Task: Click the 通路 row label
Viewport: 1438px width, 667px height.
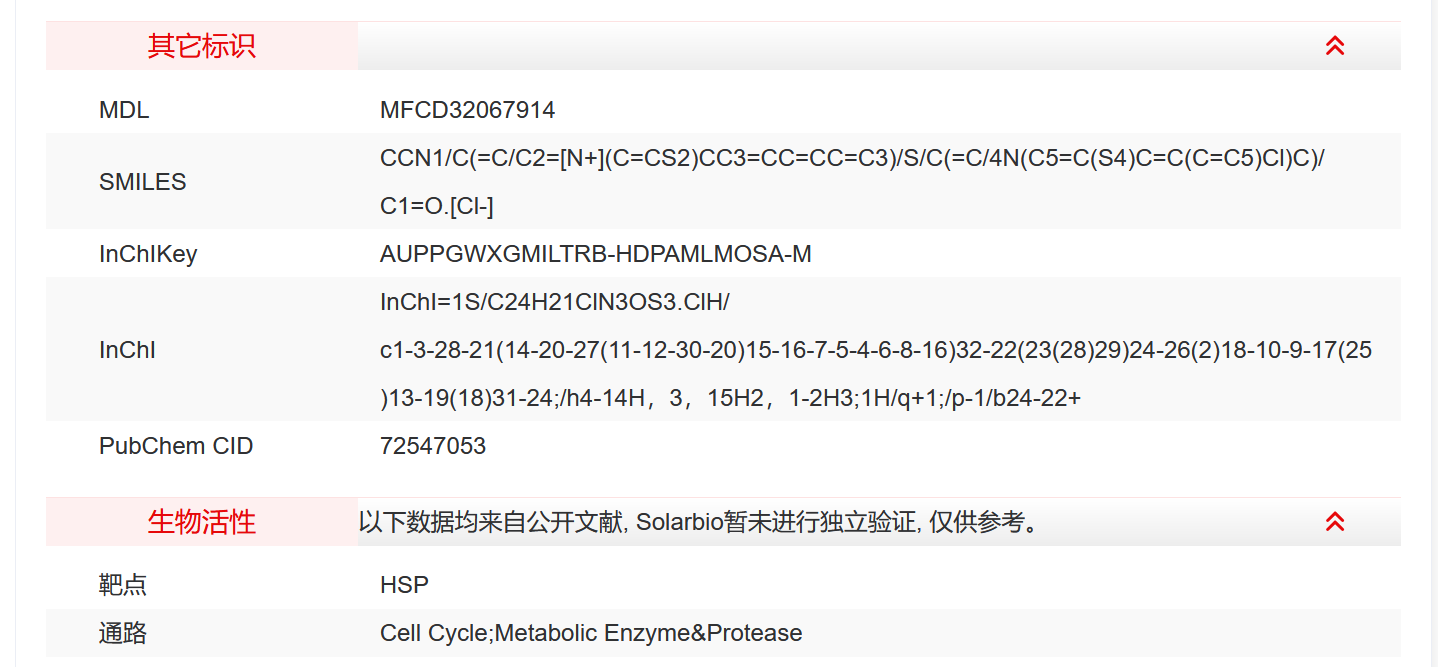Action: coord(123,633)
